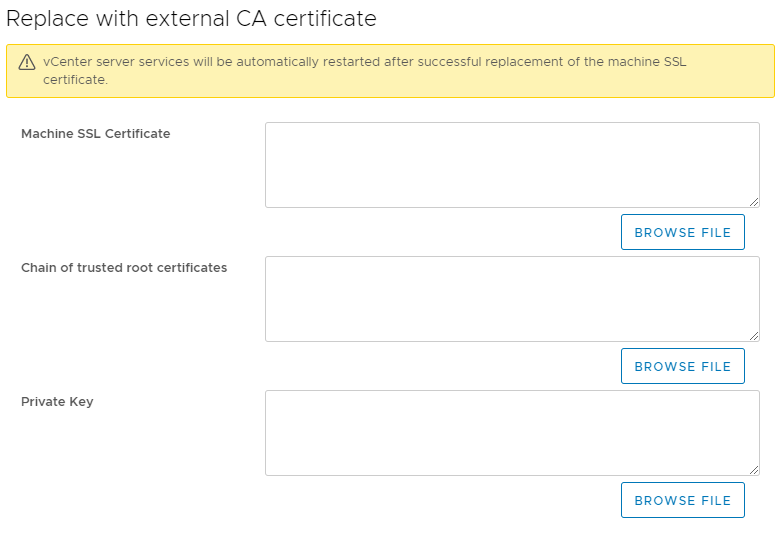The height and width of the screenshot is (551, 781).
Task: Browse file for Machine SSL Certificate
Action: (x=682, y=232)
